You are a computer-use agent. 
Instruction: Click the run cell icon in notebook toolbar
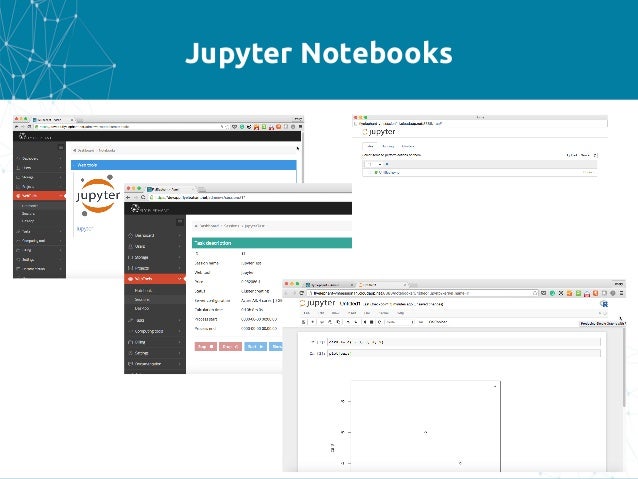coord(365,322)
